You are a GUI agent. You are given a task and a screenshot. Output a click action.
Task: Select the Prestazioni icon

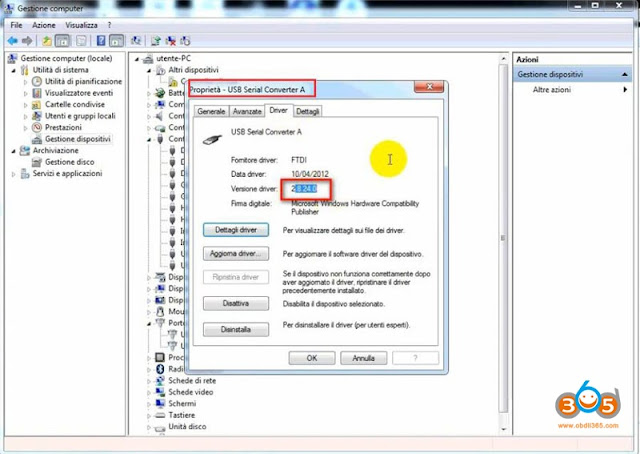pyautogui.click(x=37, y=127)
